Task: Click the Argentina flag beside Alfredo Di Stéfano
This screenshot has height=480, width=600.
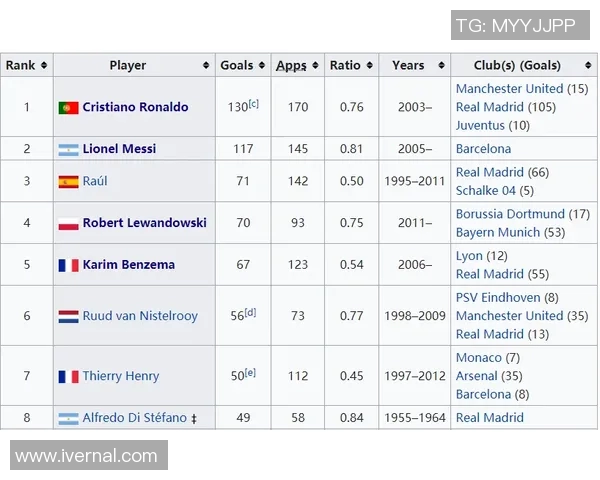Action: tap(68, 418)
